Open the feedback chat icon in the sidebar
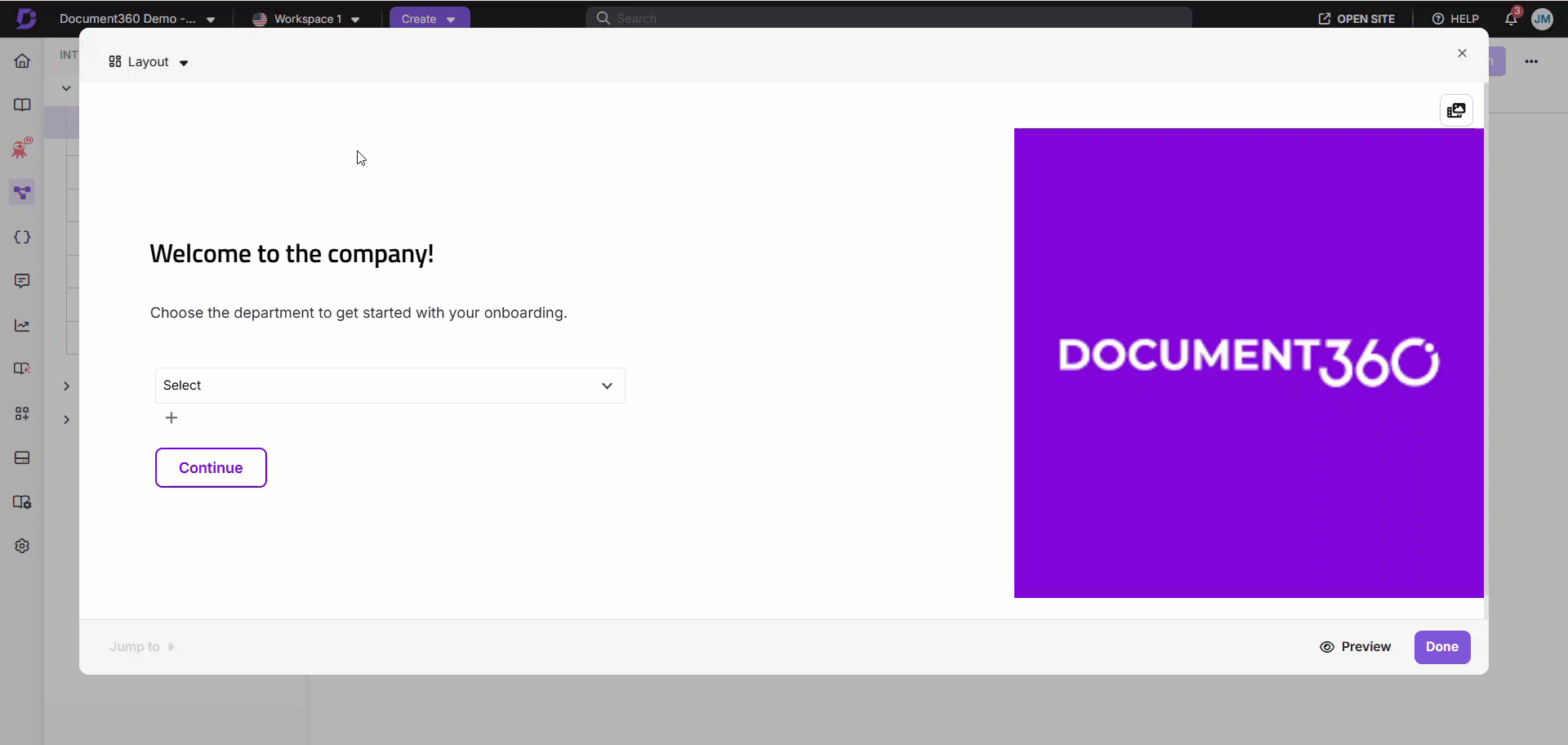The width and height of the screenshot is (1568, 745). [22, 281]
